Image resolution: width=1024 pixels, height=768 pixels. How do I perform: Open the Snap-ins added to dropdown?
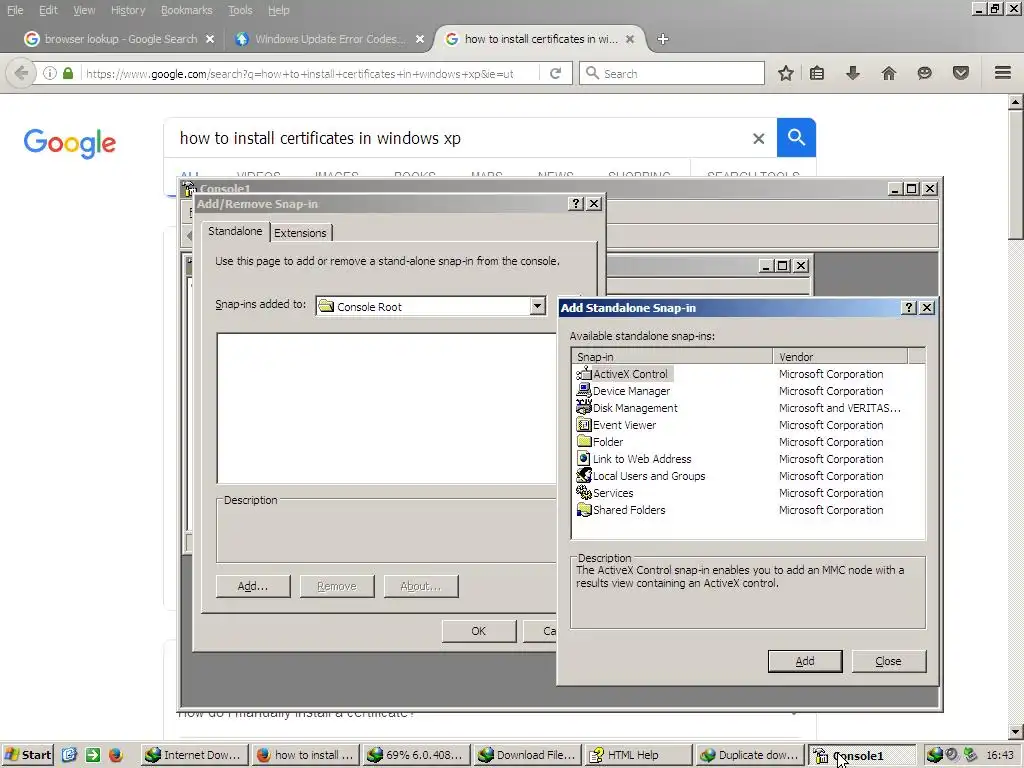[537, 306]
